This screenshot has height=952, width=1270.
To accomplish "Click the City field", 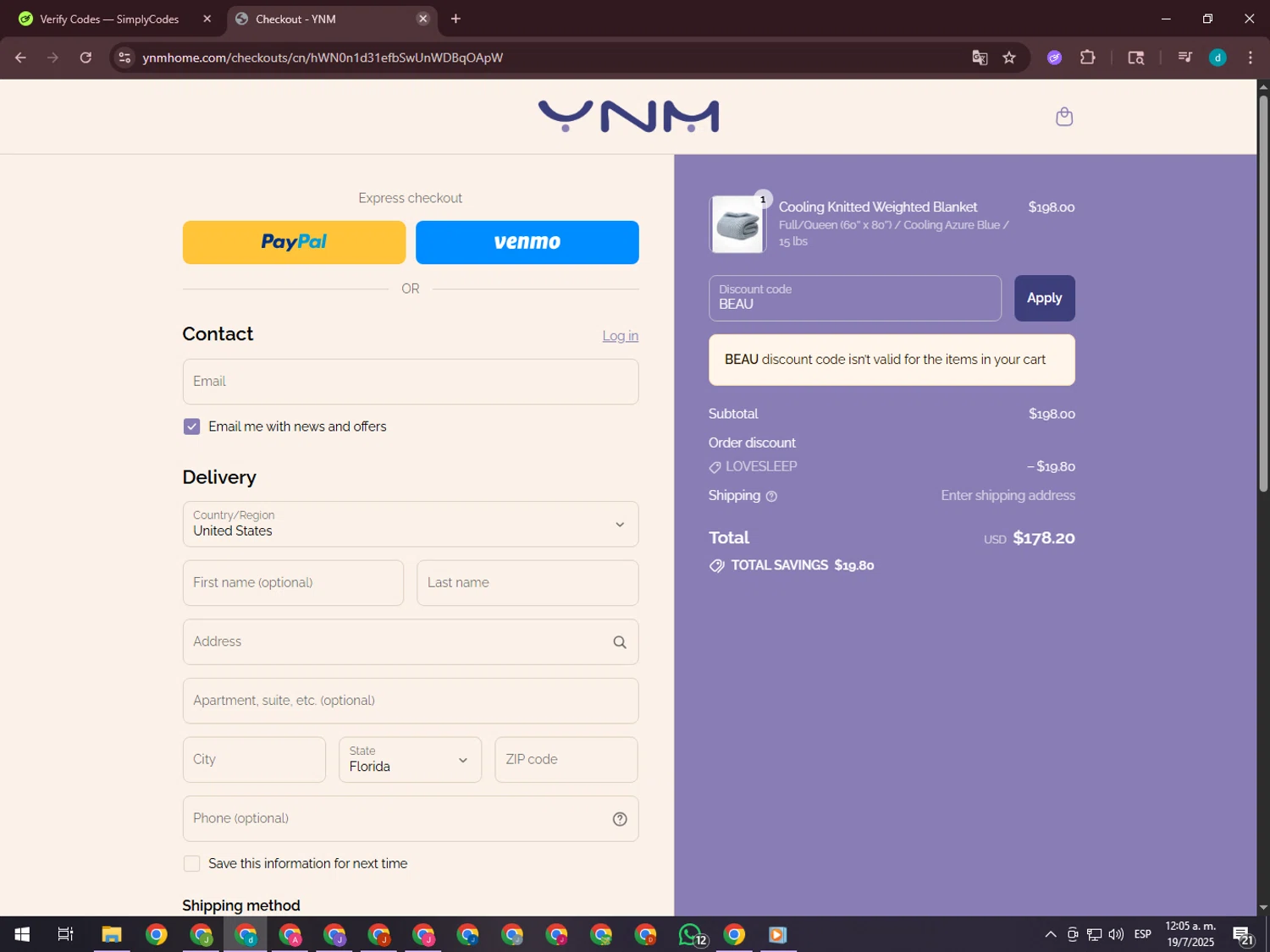I will point(254,759).
